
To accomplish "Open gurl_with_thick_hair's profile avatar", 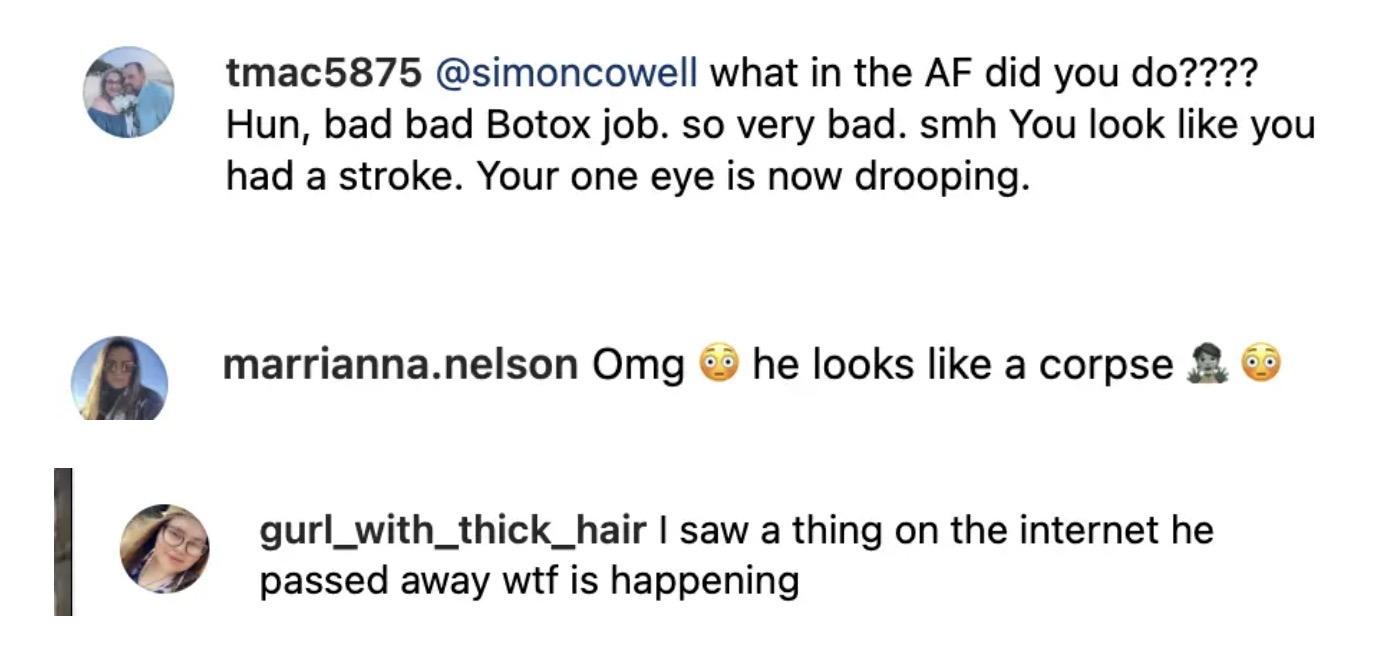I will [165, 548].
